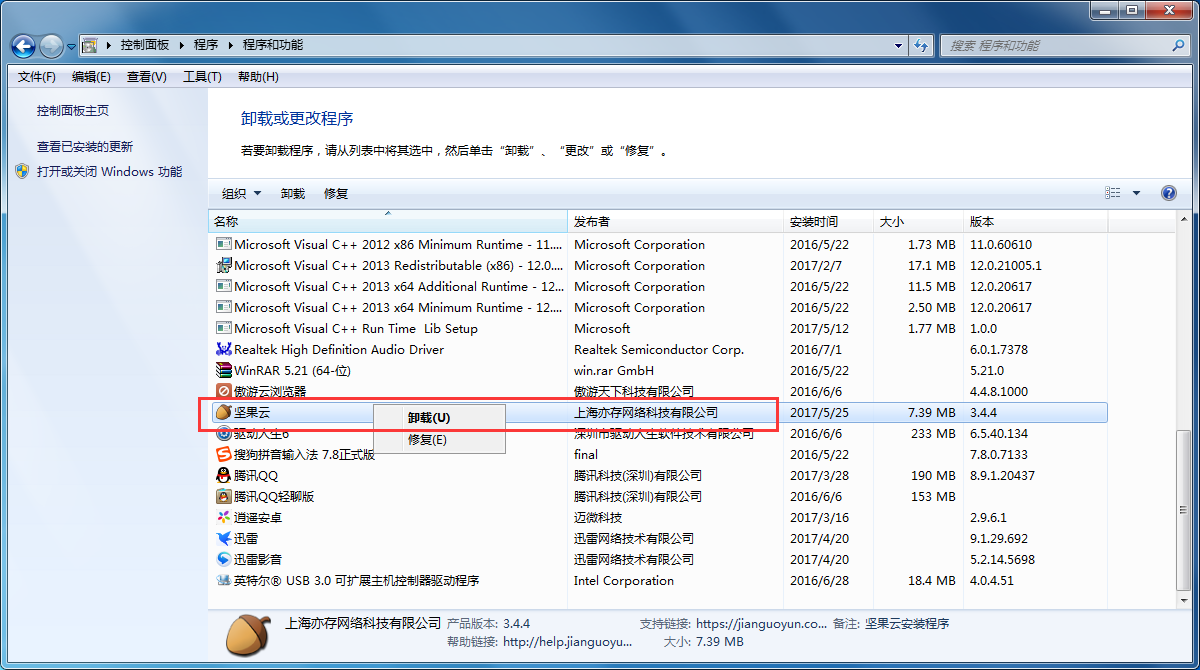
Task: Click the refresh button beside address bar
Action: point(923,45)
